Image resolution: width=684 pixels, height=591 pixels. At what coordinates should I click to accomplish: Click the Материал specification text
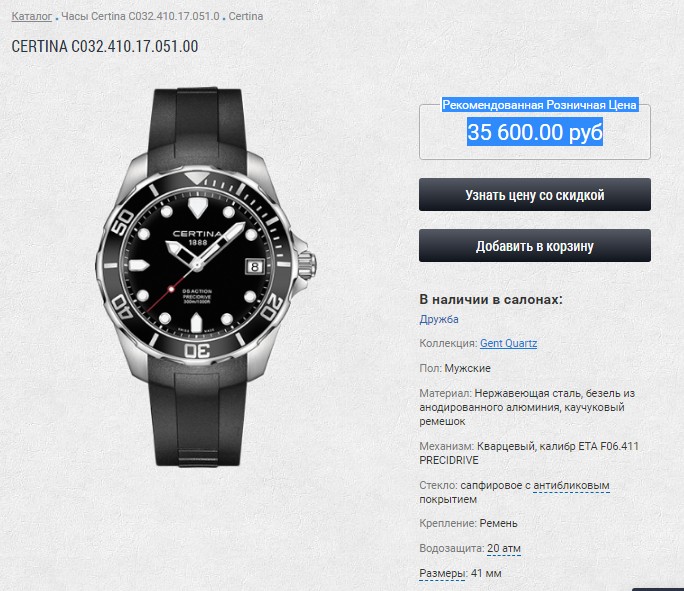[x=527, y=407]
